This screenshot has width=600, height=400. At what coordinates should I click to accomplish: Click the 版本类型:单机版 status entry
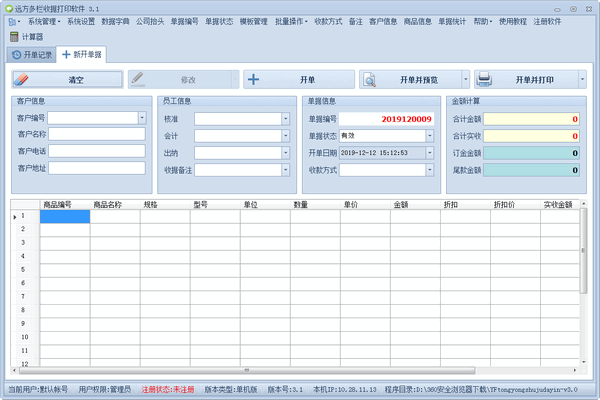pos(231,389)
